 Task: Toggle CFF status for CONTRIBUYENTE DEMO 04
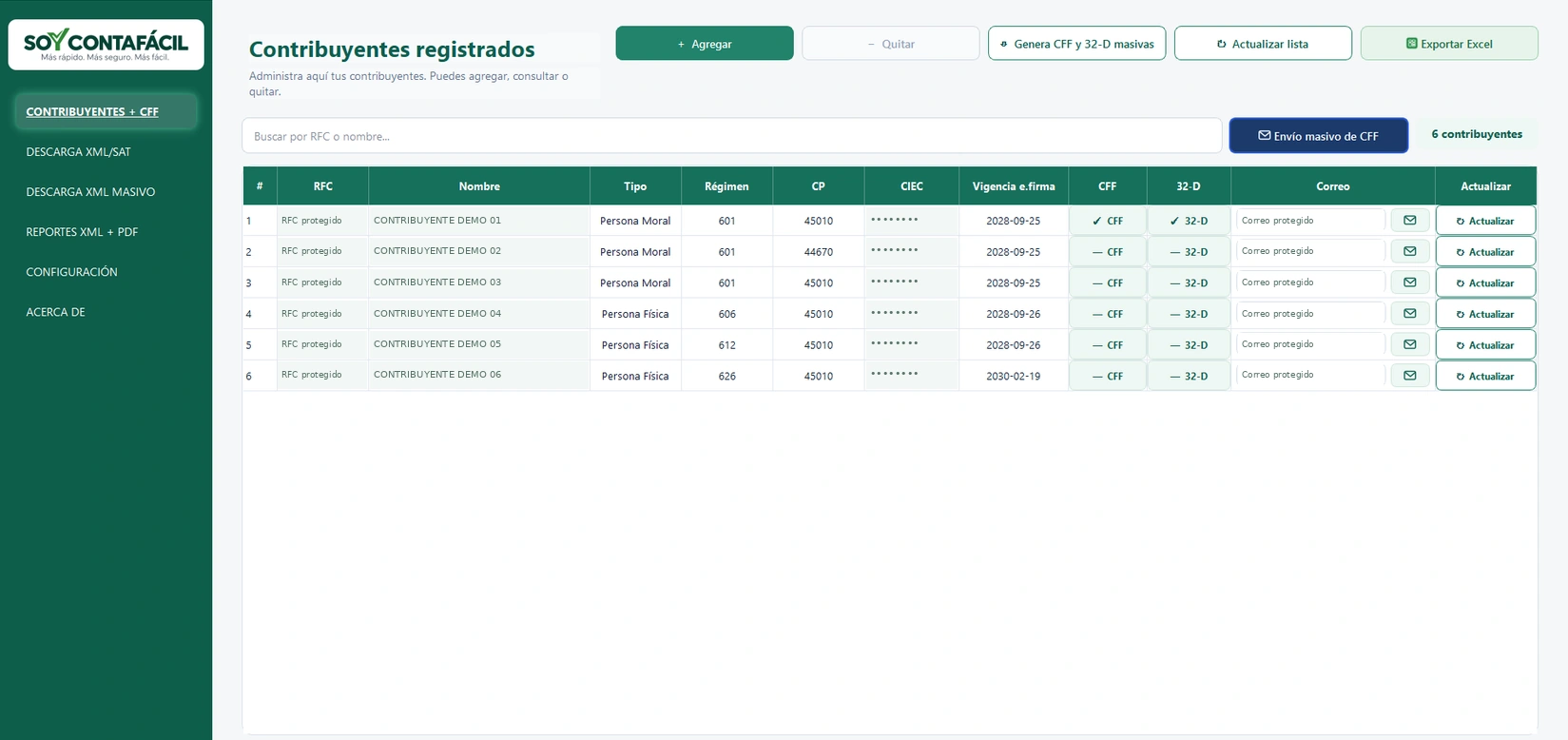[1108, 314]
